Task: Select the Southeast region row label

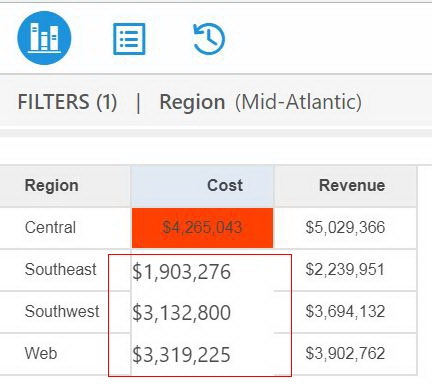Action: [61, 269]
